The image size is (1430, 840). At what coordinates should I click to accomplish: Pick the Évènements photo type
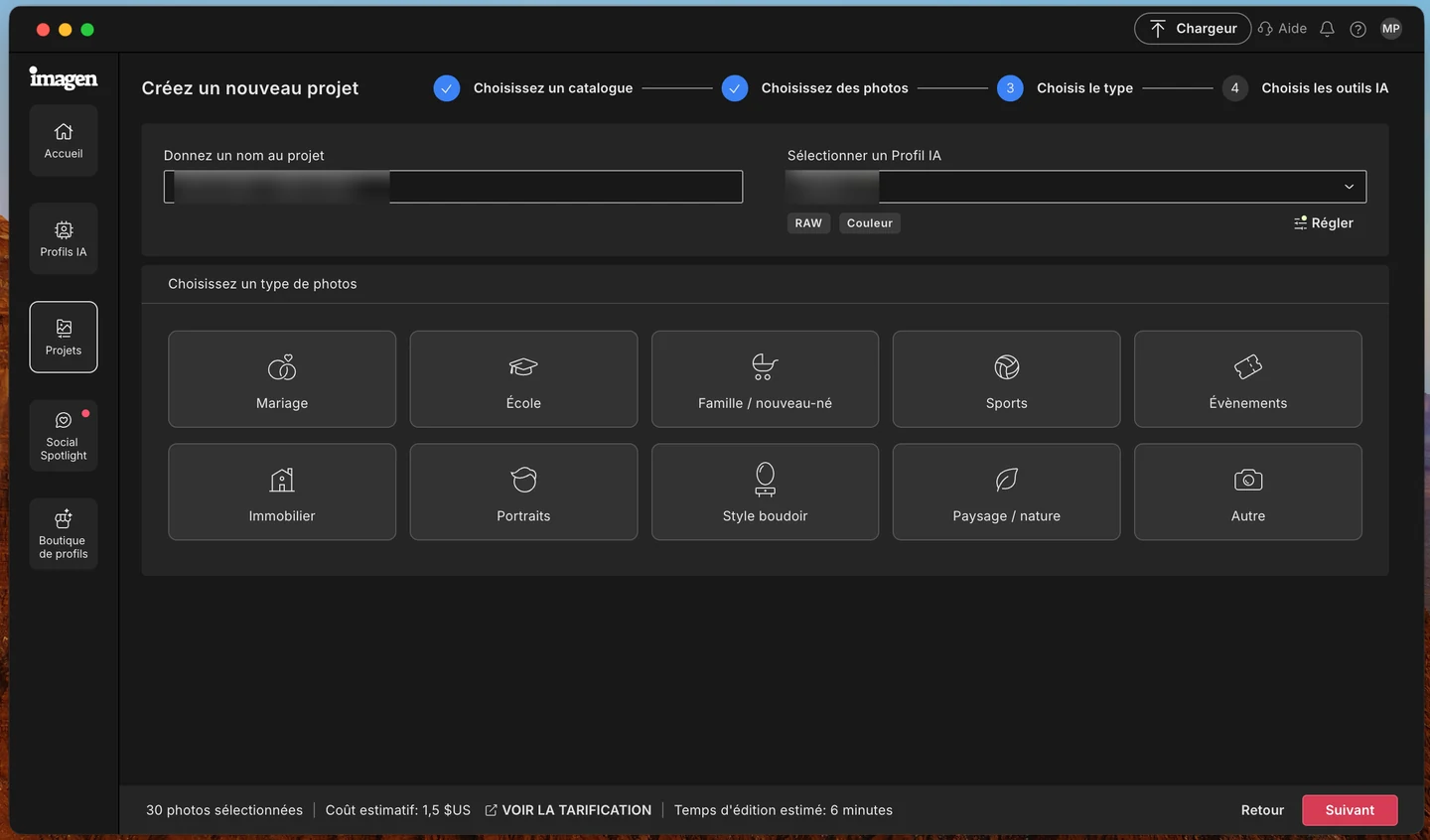coord(1247,379)
